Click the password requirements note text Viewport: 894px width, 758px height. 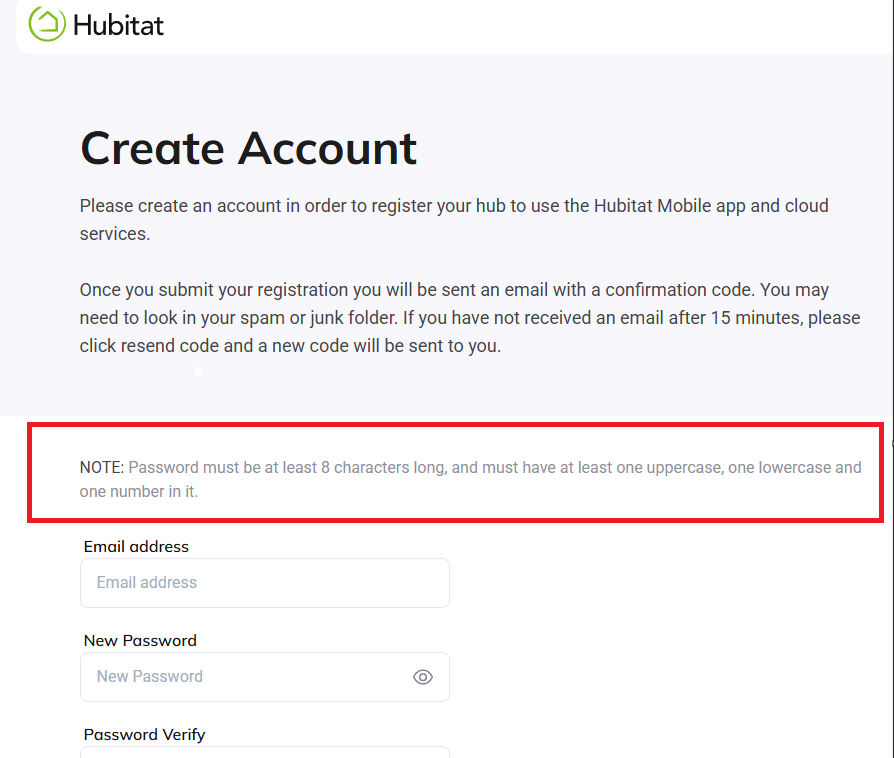pyautogui.click(x=470, y=479)
